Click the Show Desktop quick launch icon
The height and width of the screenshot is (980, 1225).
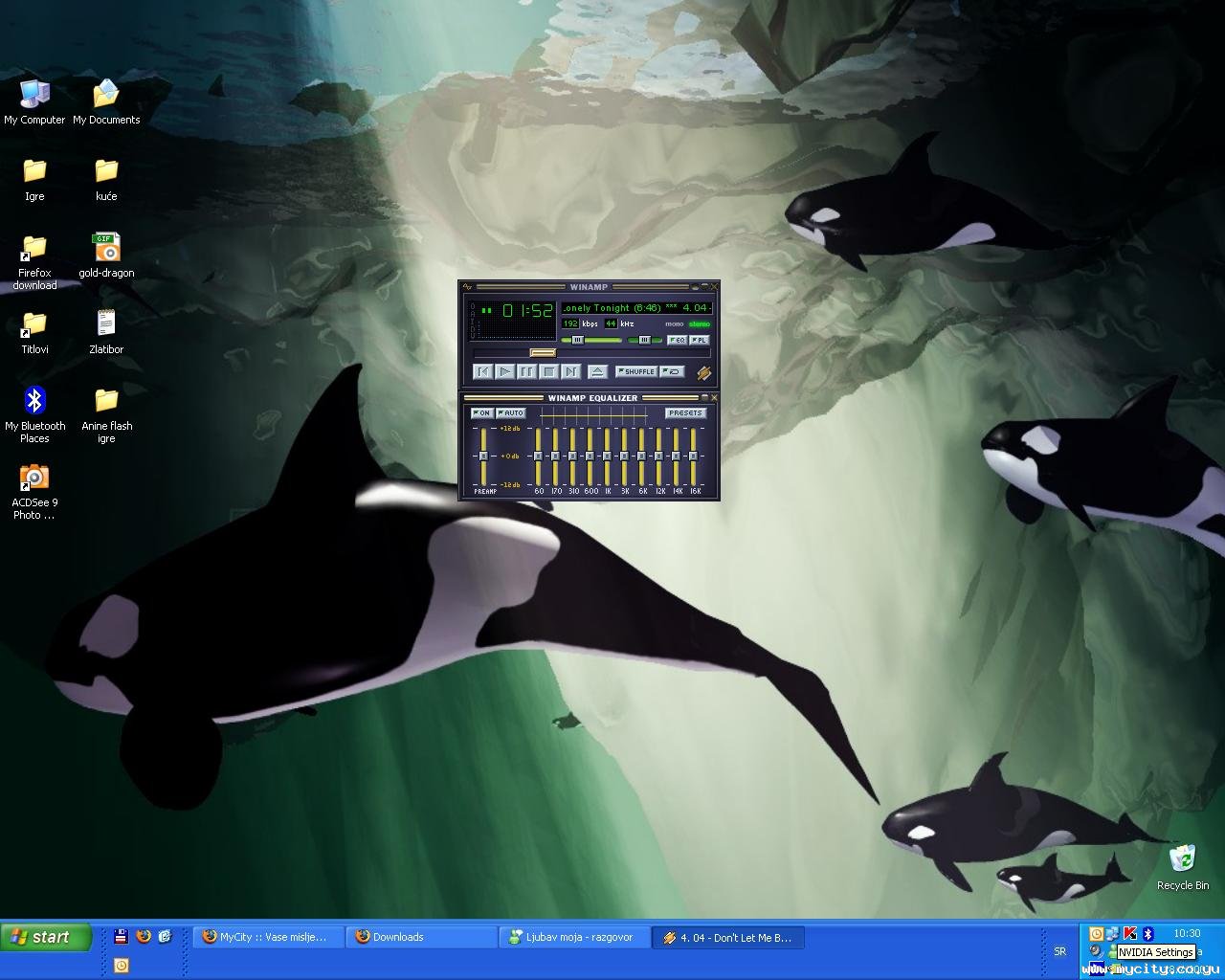point(165,937)
